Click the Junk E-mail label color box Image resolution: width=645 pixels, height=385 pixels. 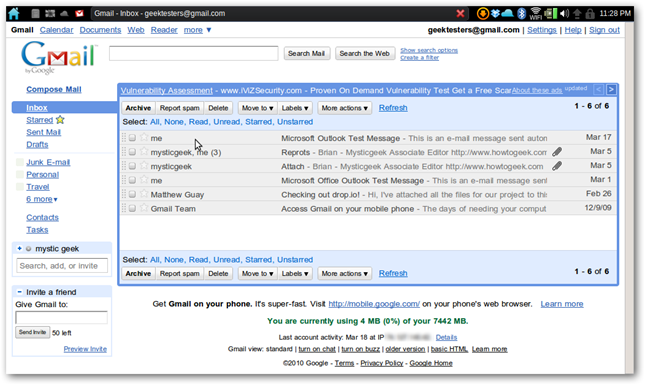click(19, 162)
